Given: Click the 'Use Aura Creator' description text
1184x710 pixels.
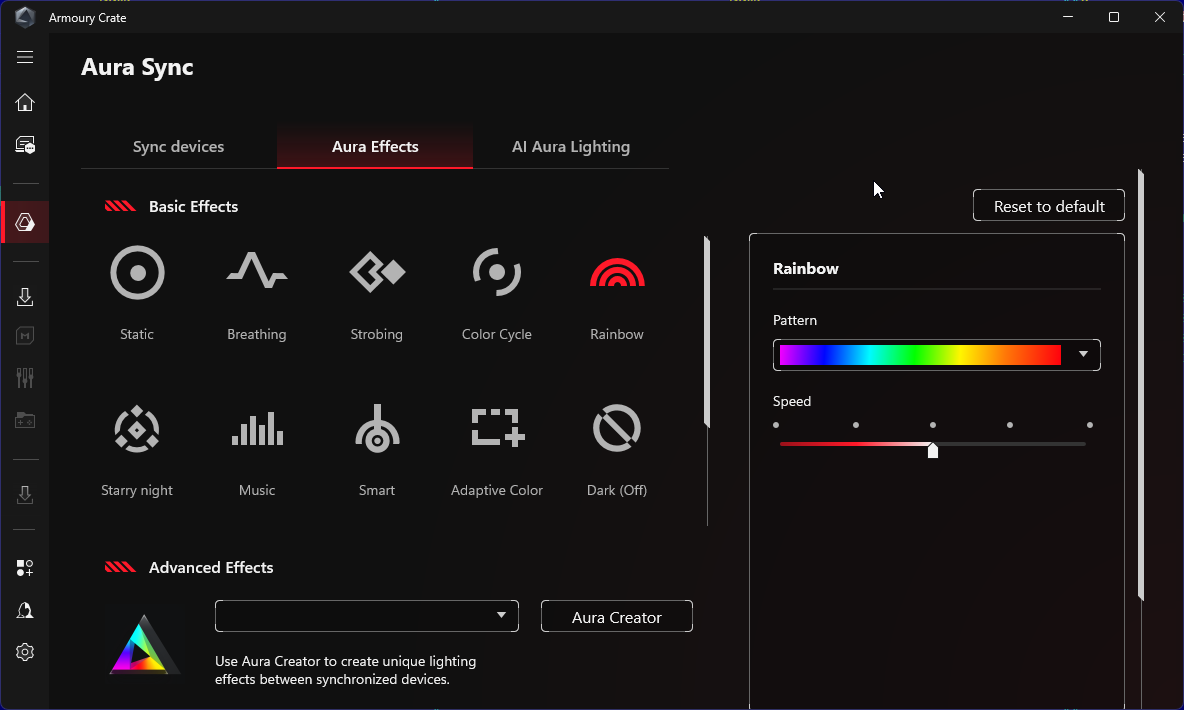Looking at the screenshot, I should pyautogui.click(x=346, y=670).
